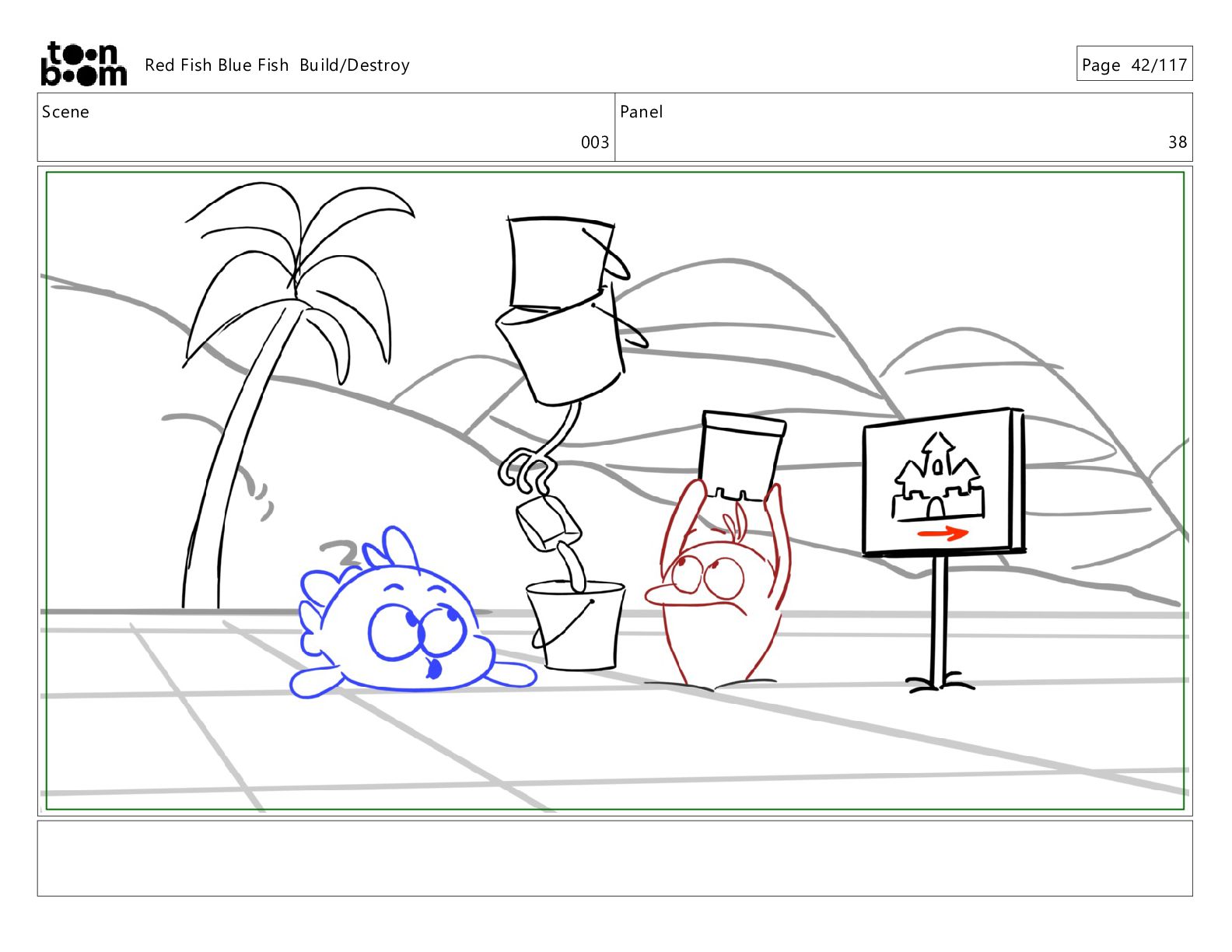The width and height of the screenshot is (1232, 952).
Task: Click the storyboard panel drawing
Action: 615,491
